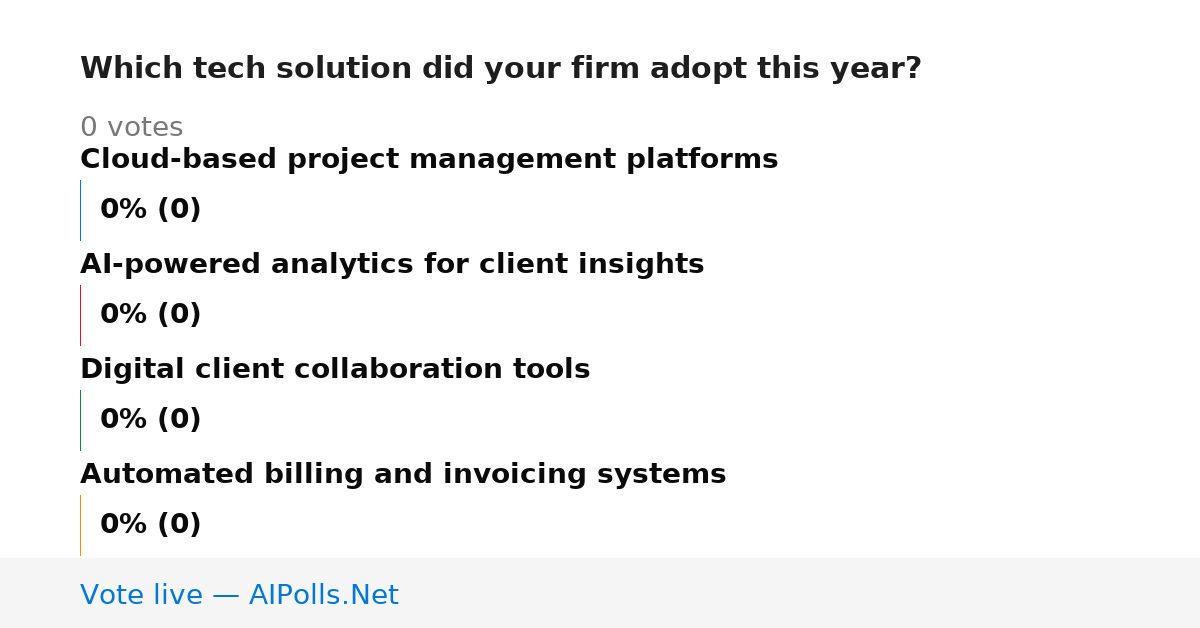
Task: Click 0% (0) result under Cloud-based platforms
Action: pos(151,210)
